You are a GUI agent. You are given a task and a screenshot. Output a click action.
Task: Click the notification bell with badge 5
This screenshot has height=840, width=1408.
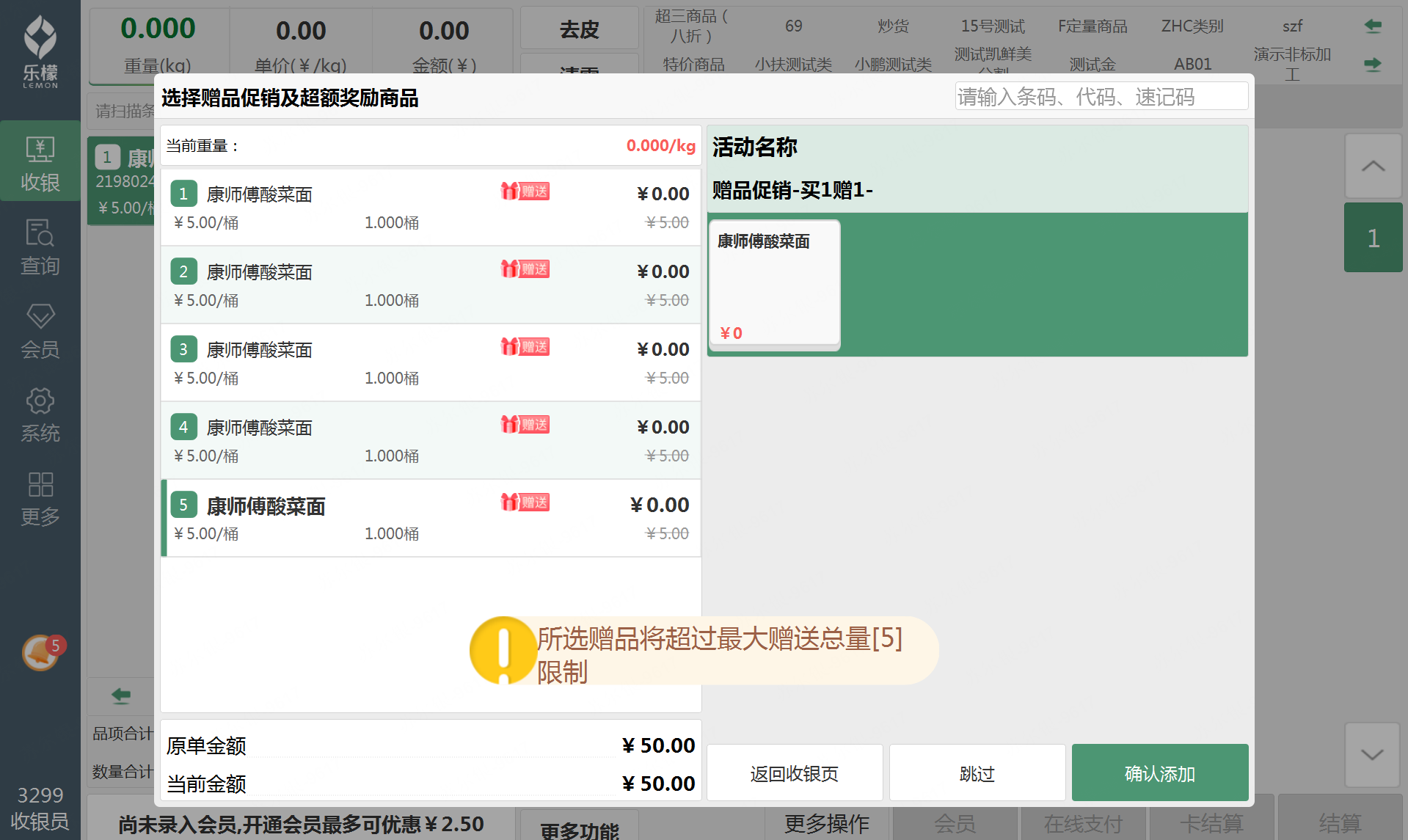pyautogui.click(x=43, y=652)
